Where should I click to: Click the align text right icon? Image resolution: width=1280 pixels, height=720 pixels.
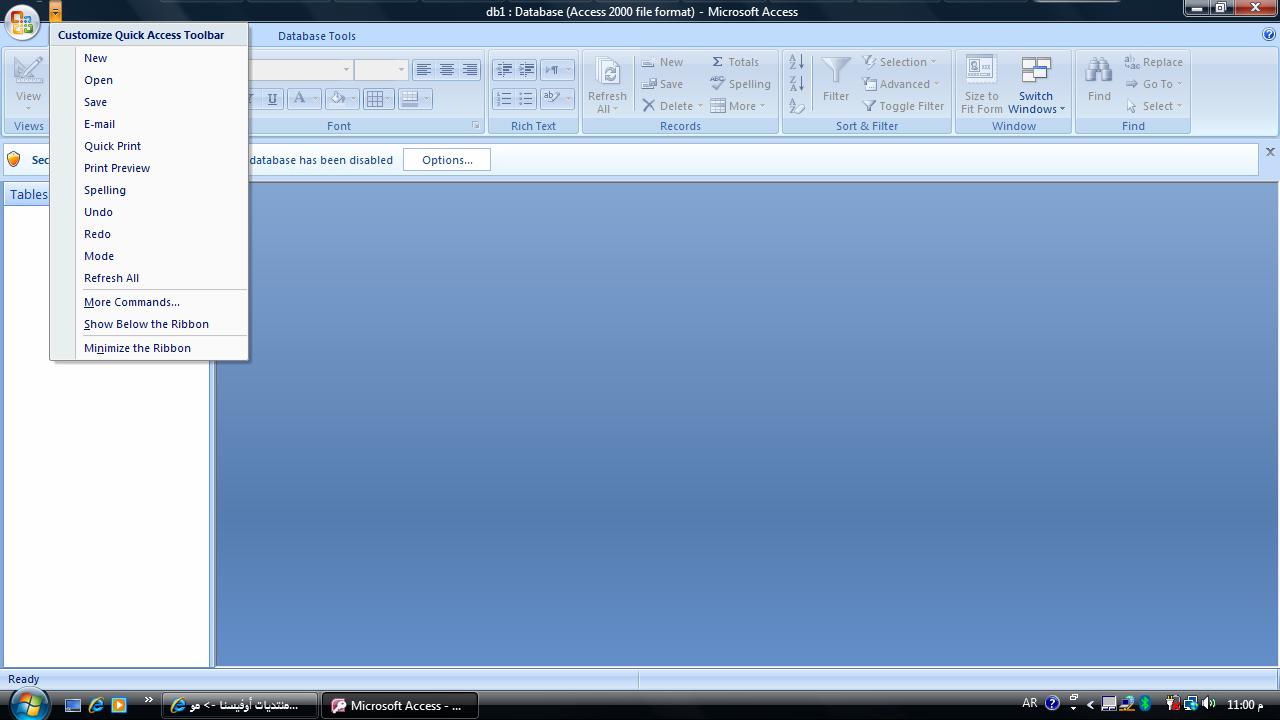pos(470,70)
